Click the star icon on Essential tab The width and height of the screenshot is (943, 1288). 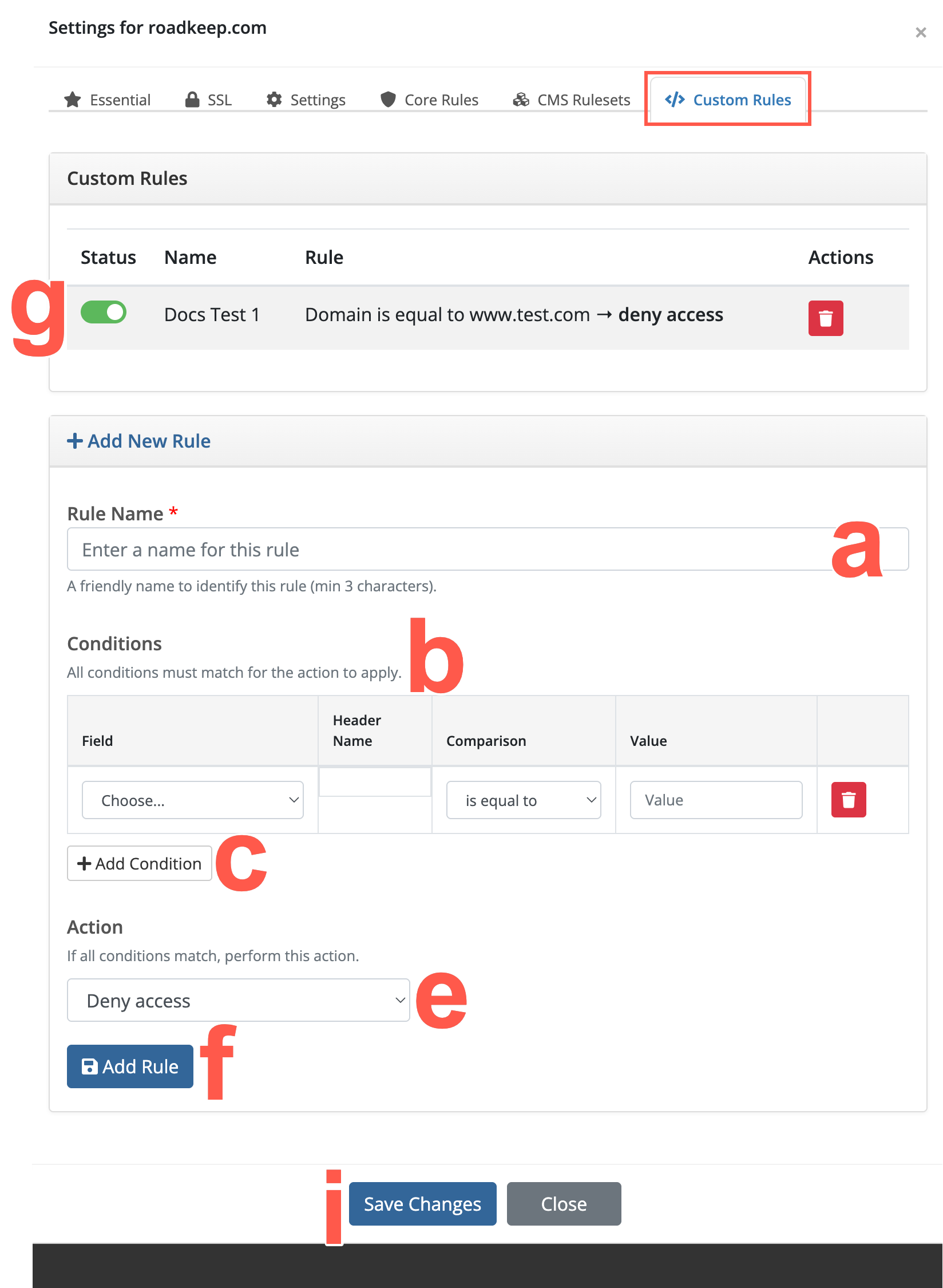[73, 100]
